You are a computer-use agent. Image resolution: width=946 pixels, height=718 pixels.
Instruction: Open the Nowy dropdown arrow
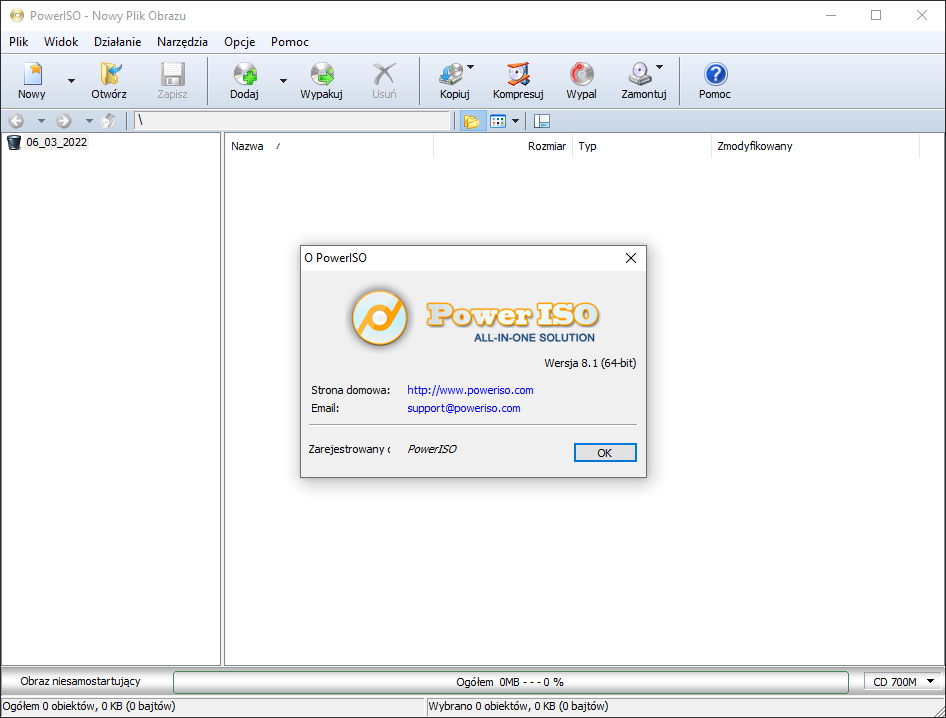[71, 81]
